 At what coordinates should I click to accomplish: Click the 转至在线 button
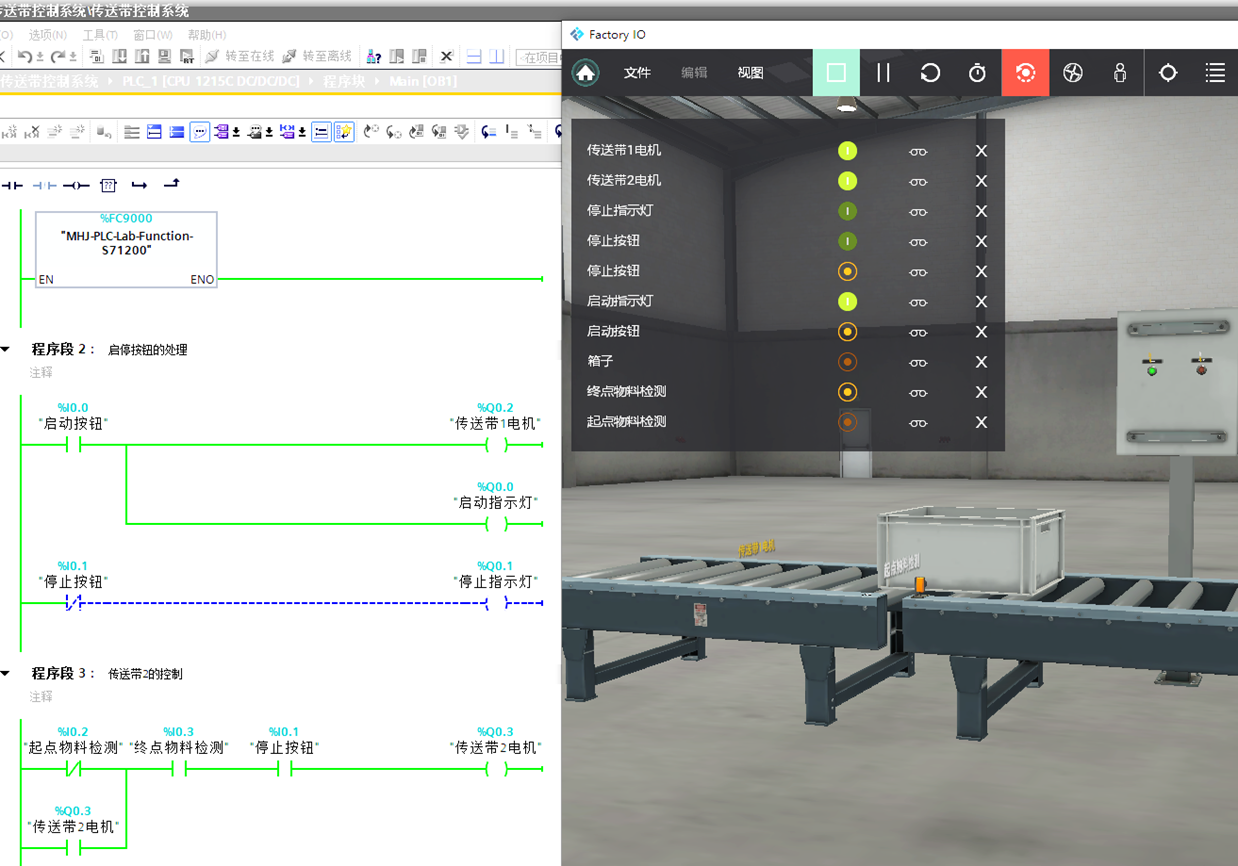pyautogui.click(x=239, y=56)
